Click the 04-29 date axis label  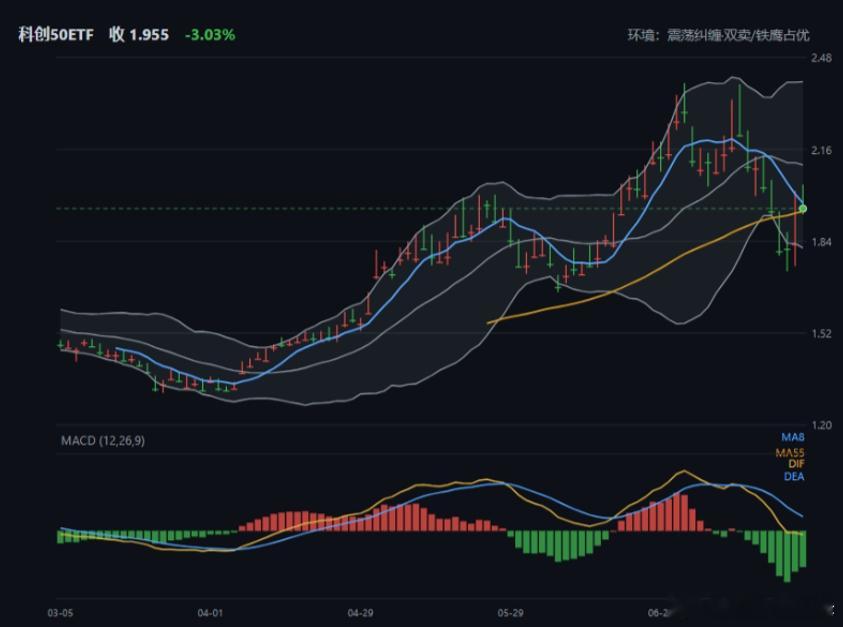(x=360, y=613)
